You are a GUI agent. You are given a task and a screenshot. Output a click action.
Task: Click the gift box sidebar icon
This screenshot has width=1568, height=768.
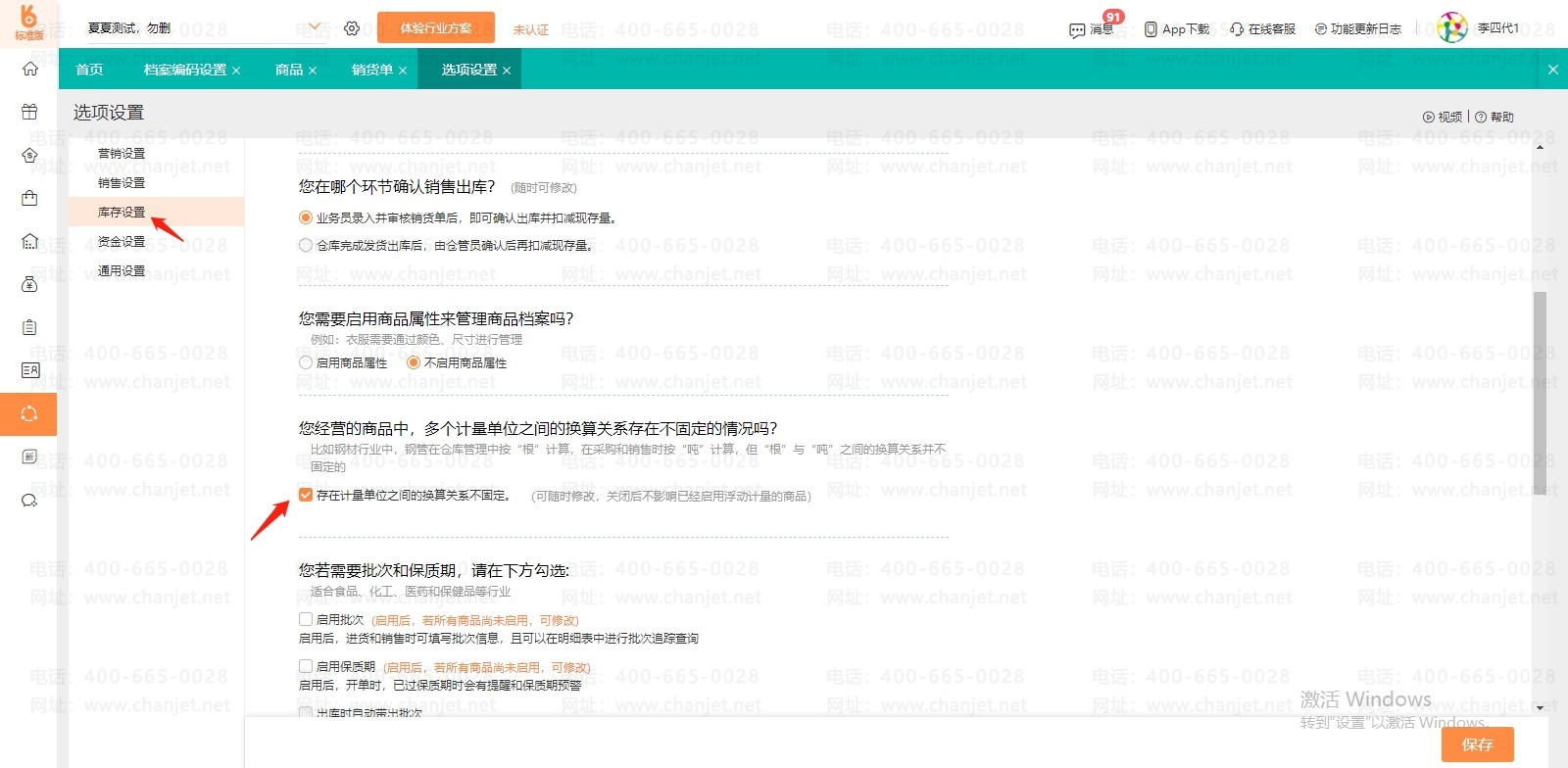click(x=29, y=112)
